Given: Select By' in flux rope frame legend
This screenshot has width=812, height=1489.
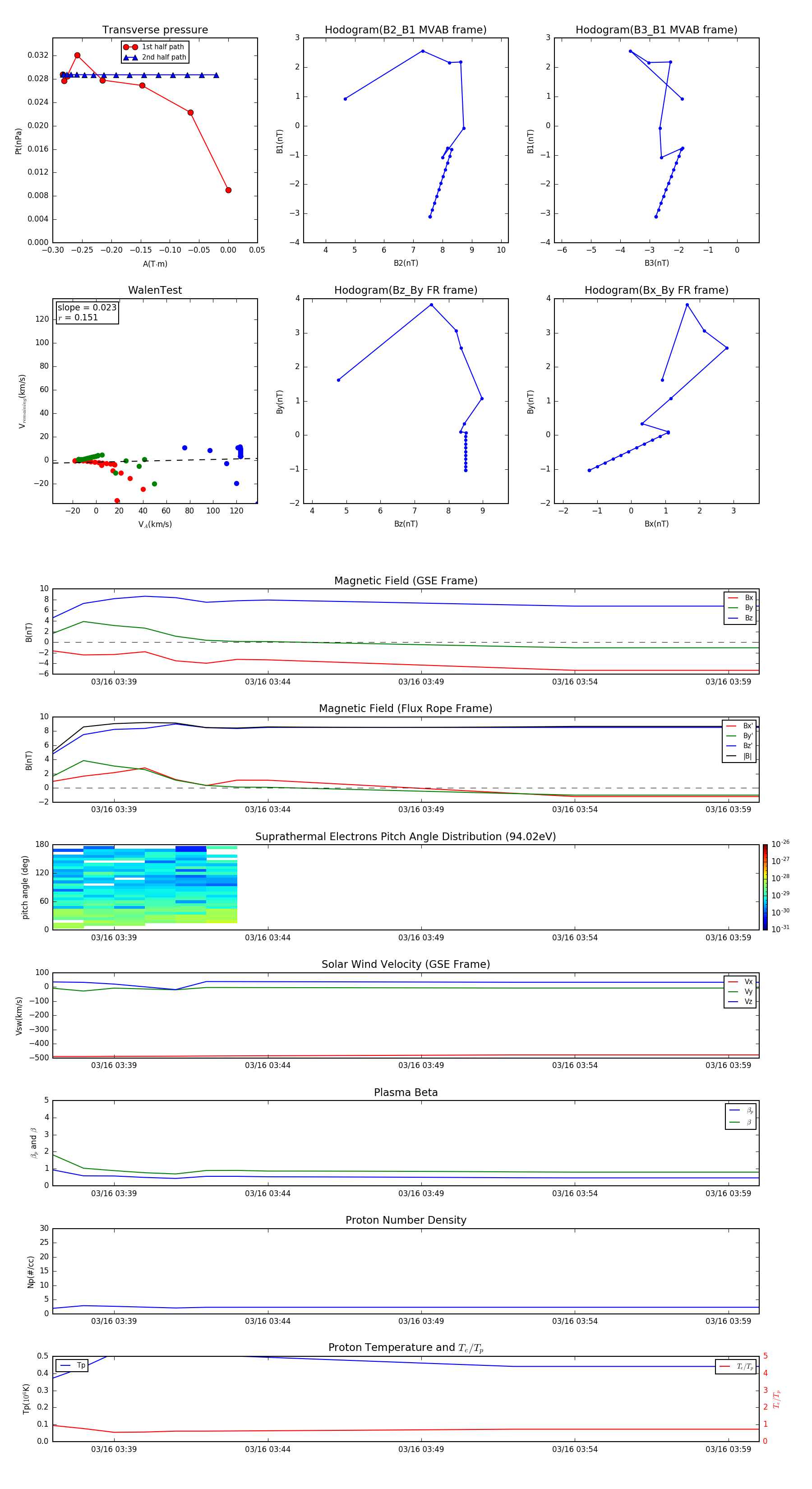Looking at the screenshot, I should pyautogui.click(x=739, y=736).
